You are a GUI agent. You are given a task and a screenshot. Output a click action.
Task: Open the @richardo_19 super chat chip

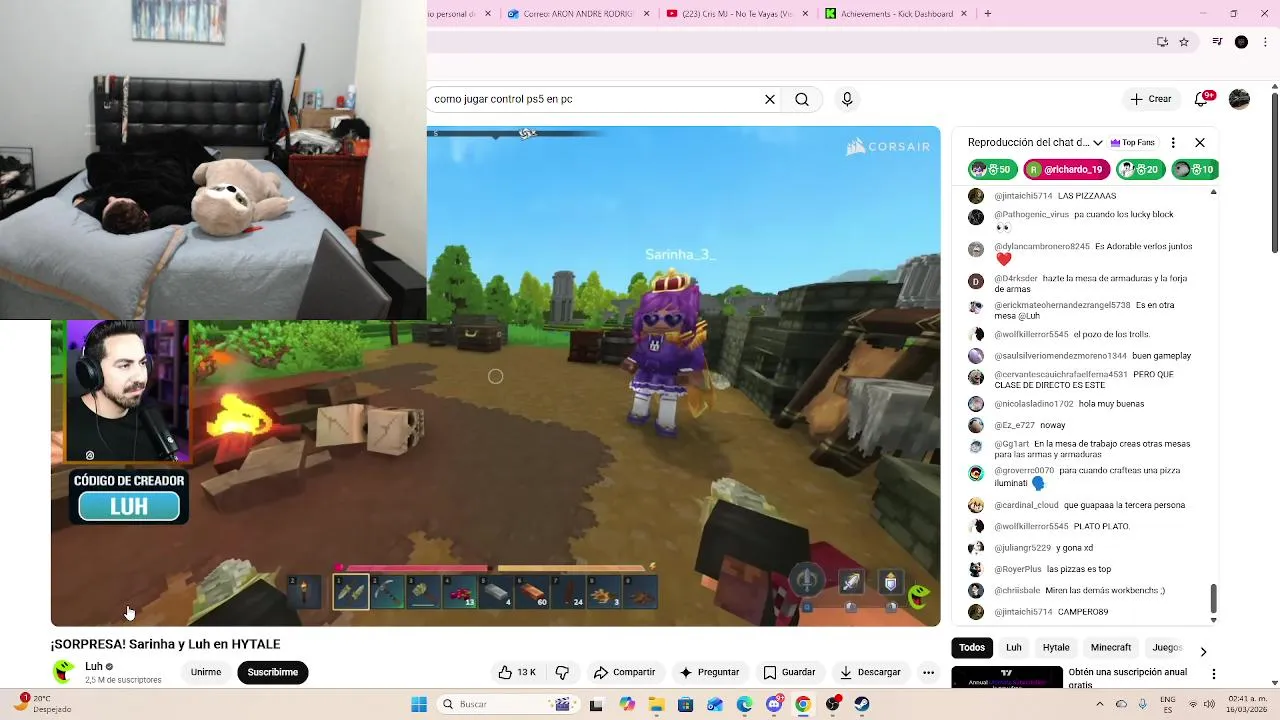(x=1067, y=170)
